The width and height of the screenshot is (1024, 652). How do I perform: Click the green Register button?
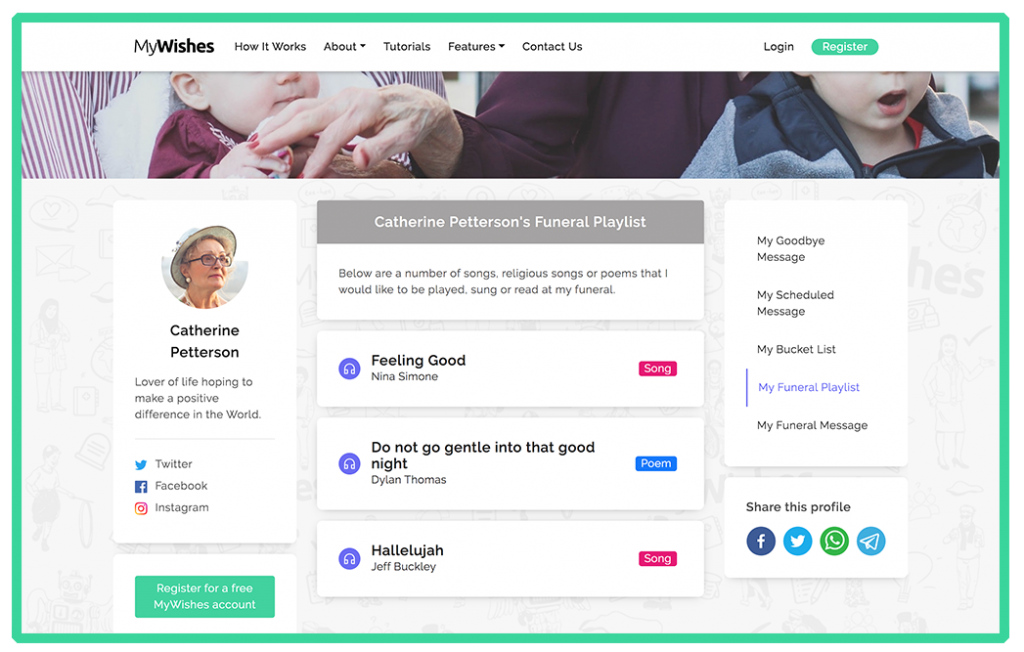click(844, 47)
